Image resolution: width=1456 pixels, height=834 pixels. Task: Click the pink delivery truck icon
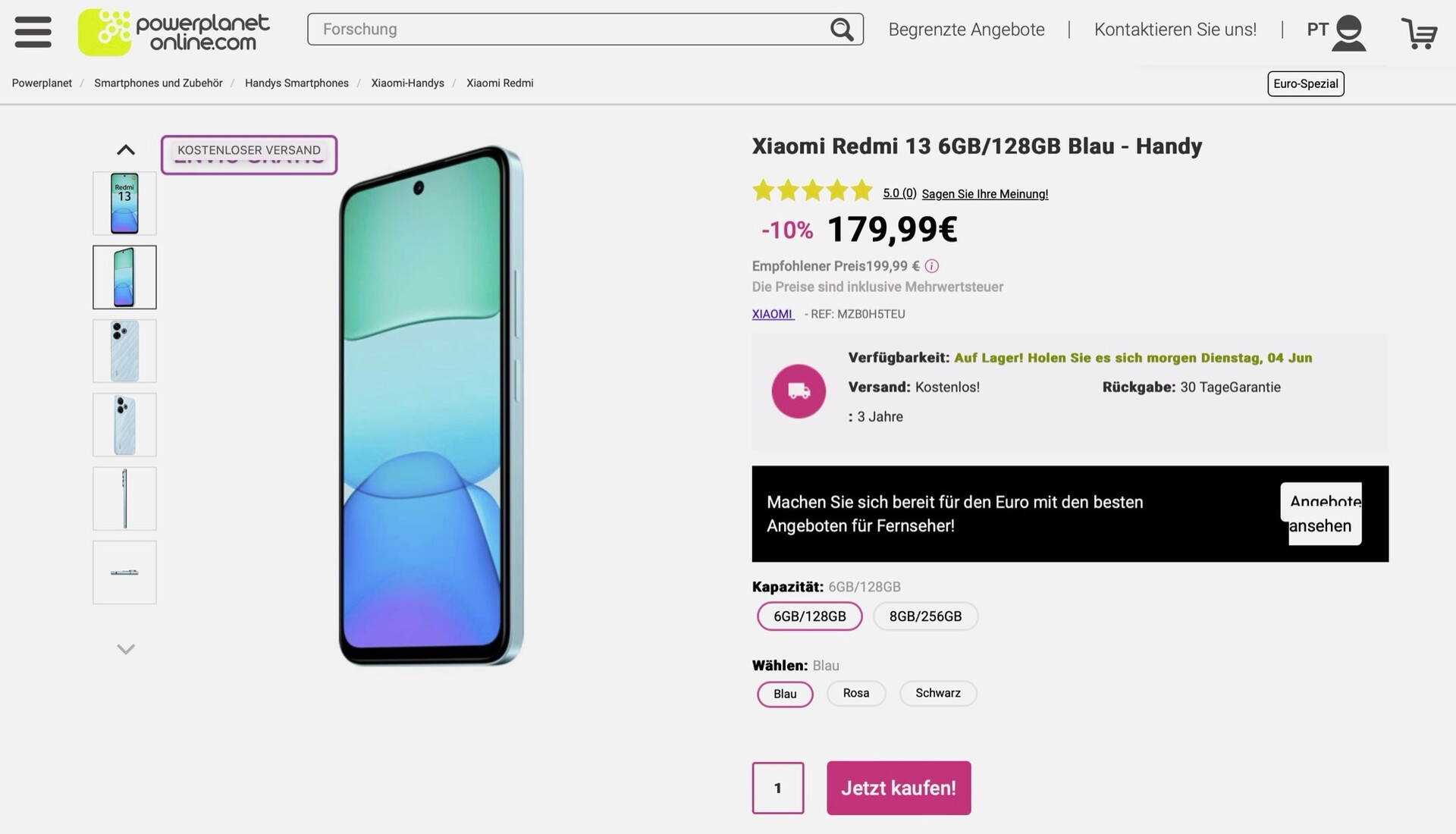point(799,391)
